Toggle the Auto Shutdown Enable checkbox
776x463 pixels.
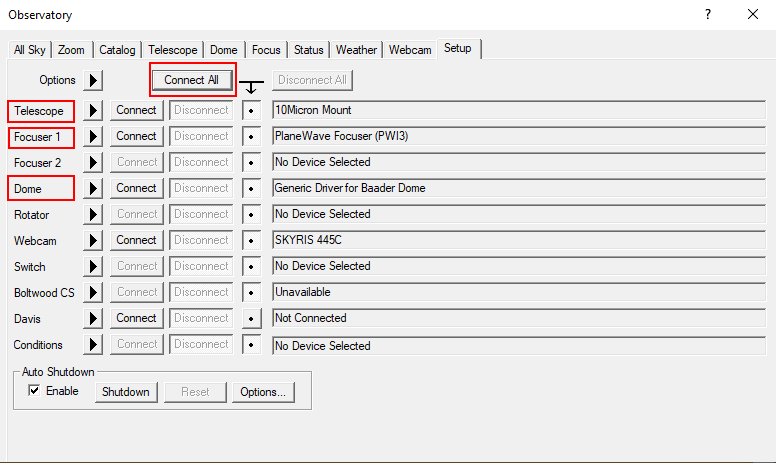pyautogui.click(x=34, y=391)
